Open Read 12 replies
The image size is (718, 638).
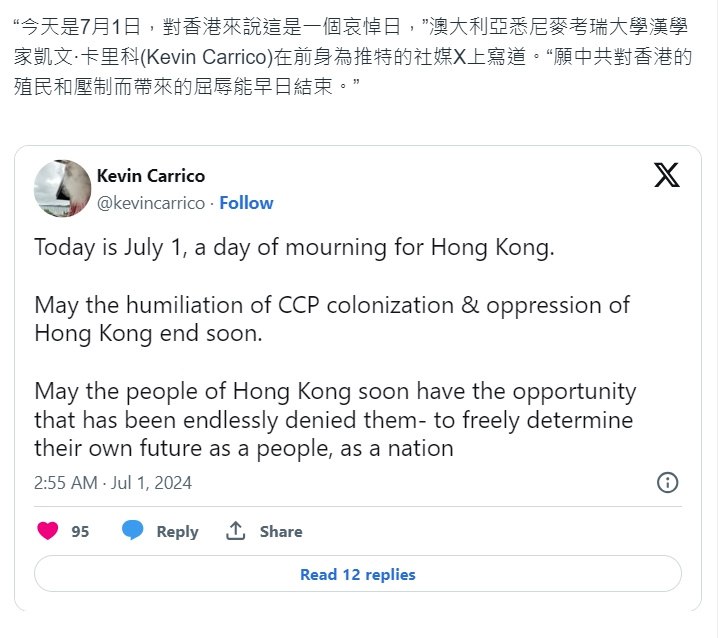pos(358,574)
